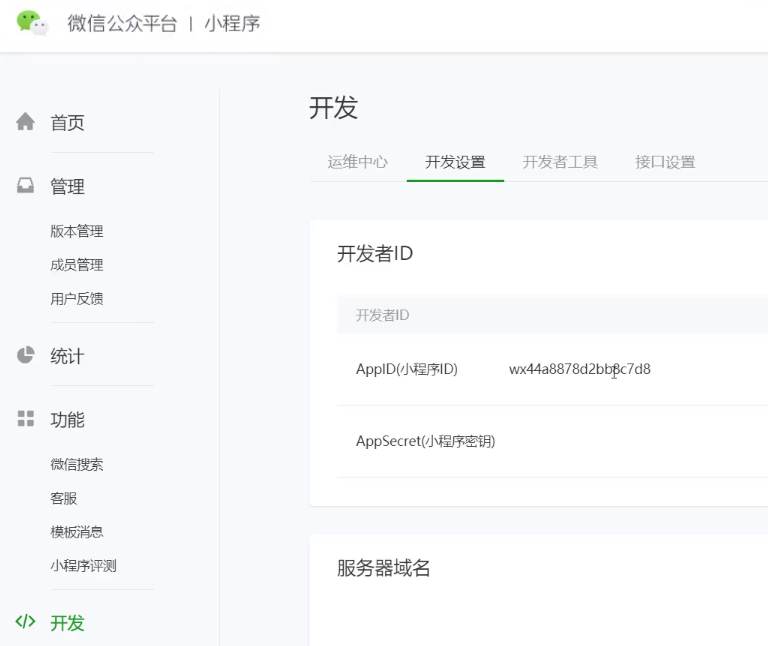
Task: Open 模板消息 page
Action: click(77, 532)
